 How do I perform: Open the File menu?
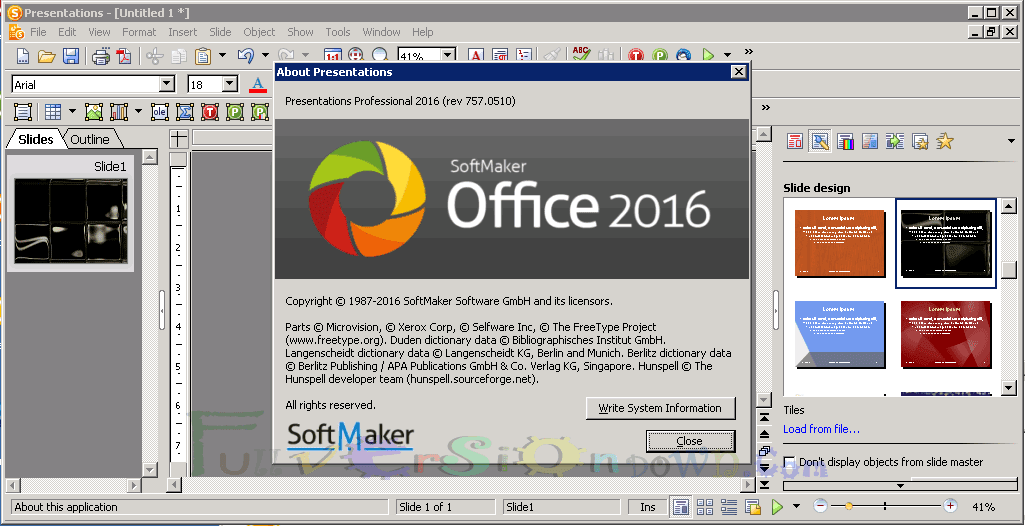[38, 32]
